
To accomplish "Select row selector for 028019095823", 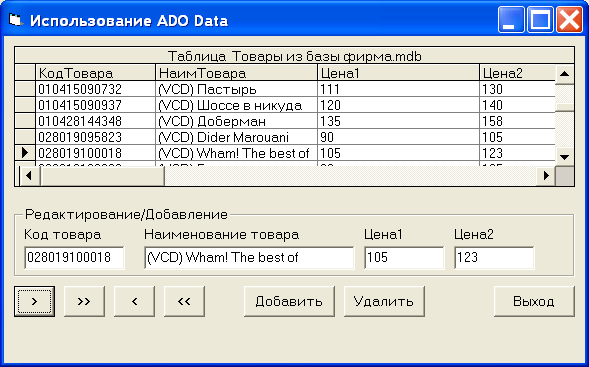I will 25,137.
